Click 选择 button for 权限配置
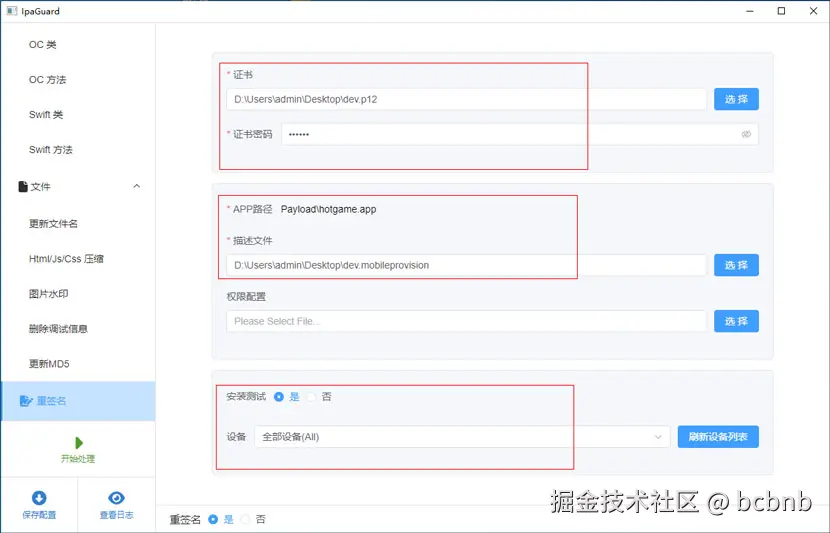Viewport: 830px width, 533px height. pyautogui.click(x=736, y=321)
